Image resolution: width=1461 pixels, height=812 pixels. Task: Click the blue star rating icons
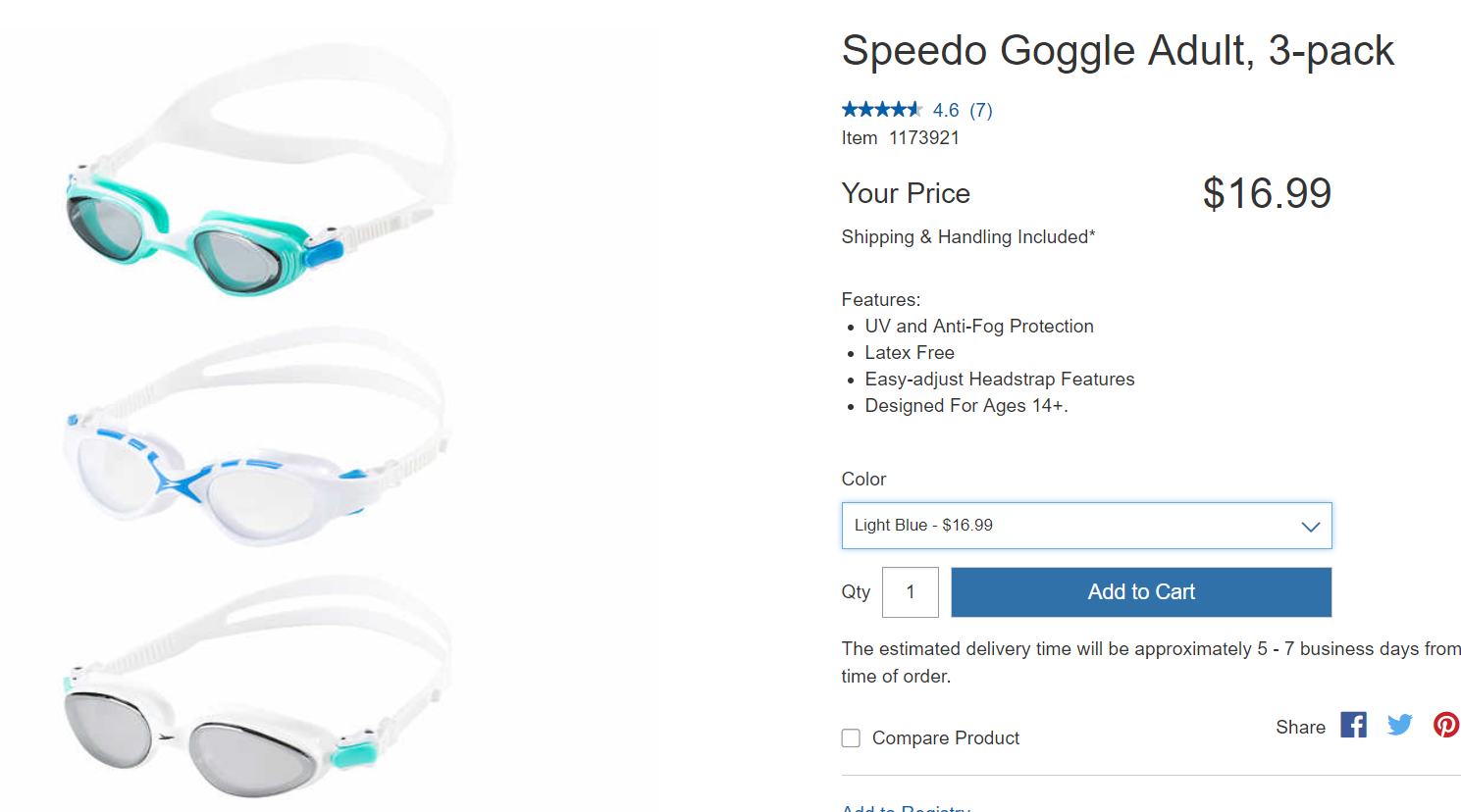click(881, 109)
